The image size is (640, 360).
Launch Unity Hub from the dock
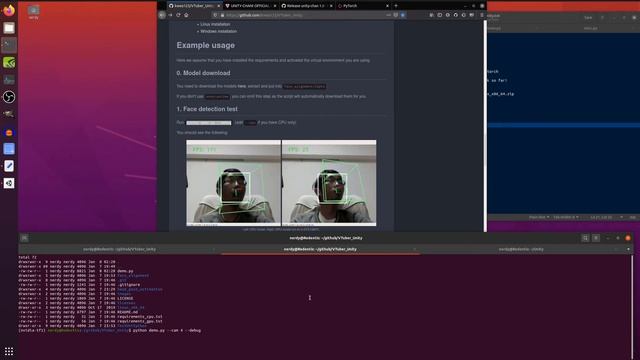pyautogui.click(x=9, y=183)
